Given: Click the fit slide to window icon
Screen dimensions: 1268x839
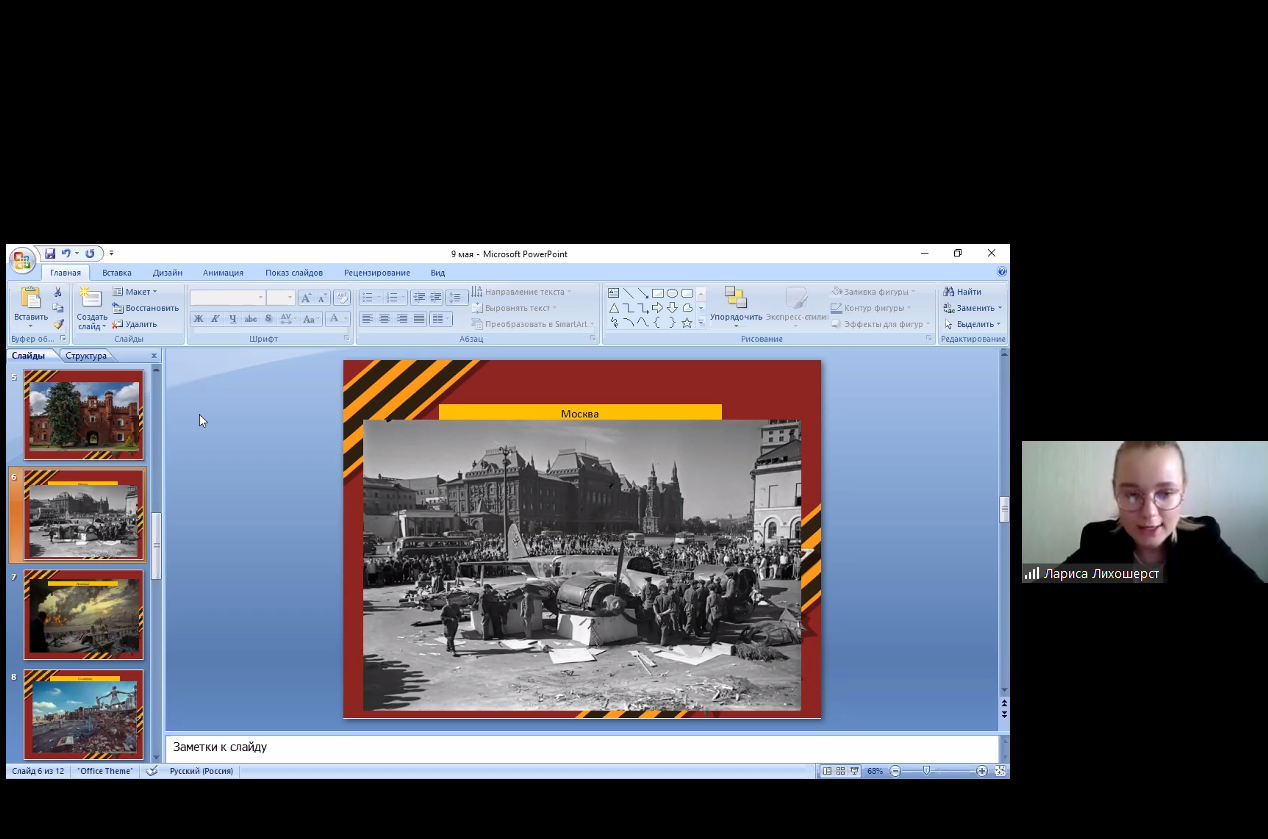Looking at the screenshot, I should 1001,771.
